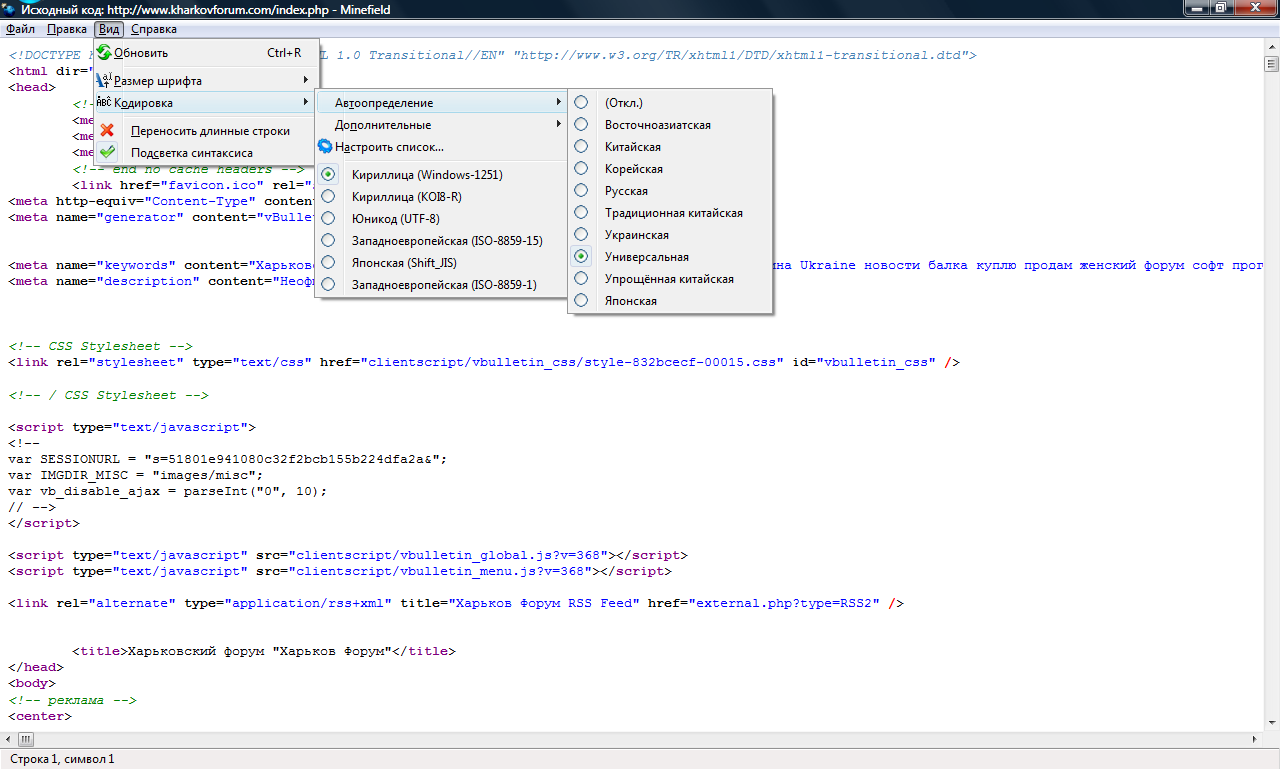
Task: Choose Универсальная autodetection
Action: (x=670, y=257)
